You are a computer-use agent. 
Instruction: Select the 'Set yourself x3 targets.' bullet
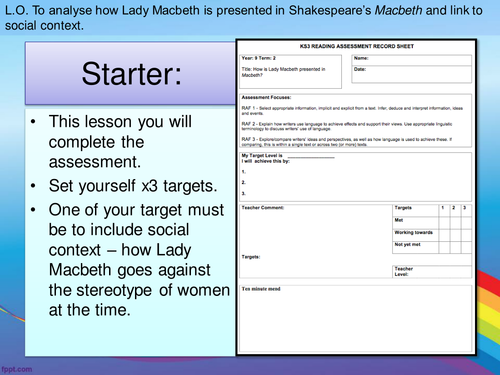(133, 186)
